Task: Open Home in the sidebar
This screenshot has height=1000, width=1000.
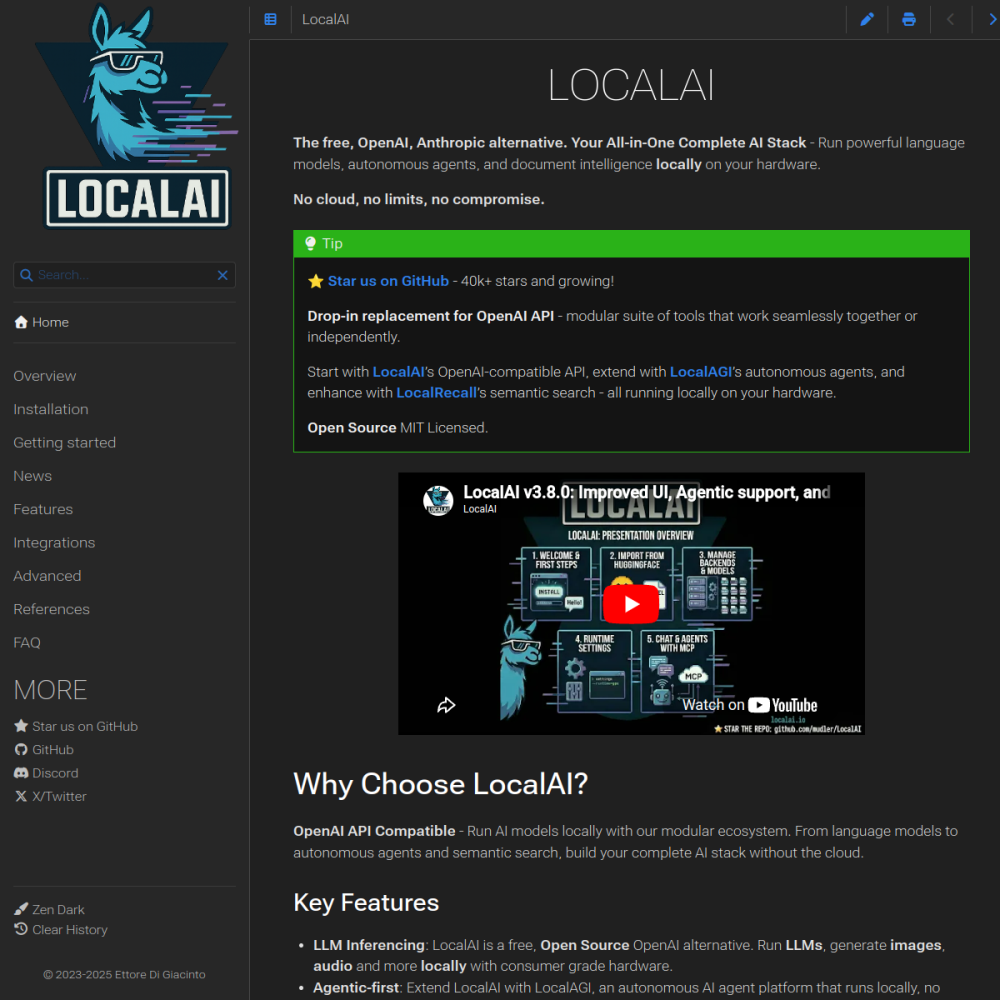Action: pos(50,322)
